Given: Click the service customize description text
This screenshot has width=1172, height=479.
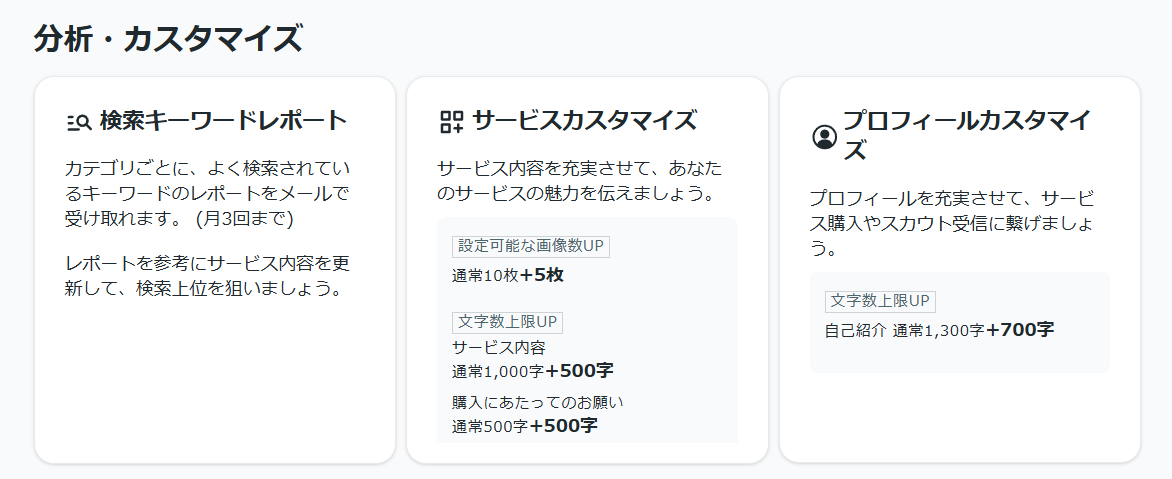Looking at the screenshot, I should [x=579, y=181].
